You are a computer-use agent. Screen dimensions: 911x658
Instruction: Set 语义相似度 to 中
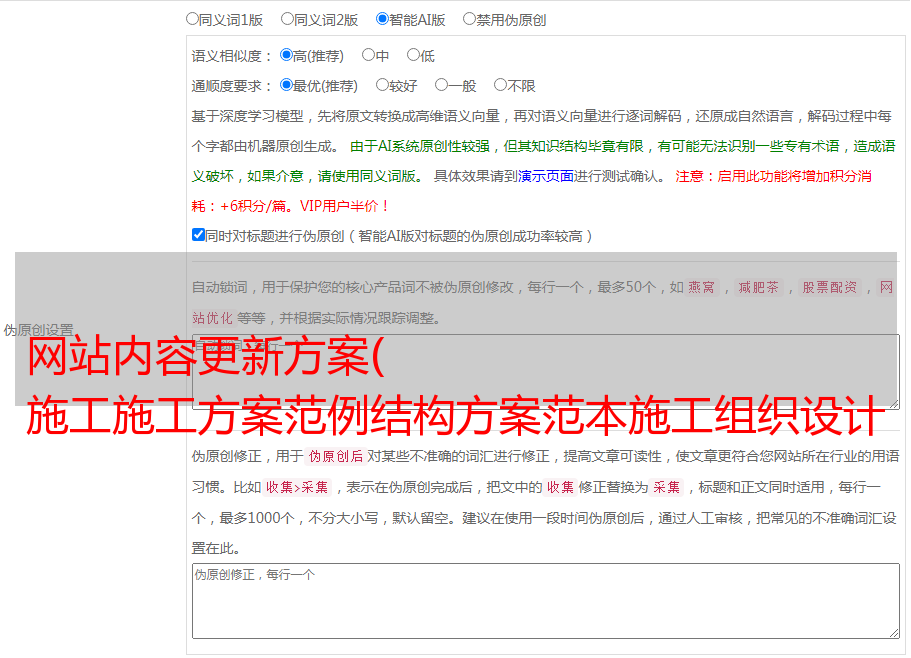point(368,55)
